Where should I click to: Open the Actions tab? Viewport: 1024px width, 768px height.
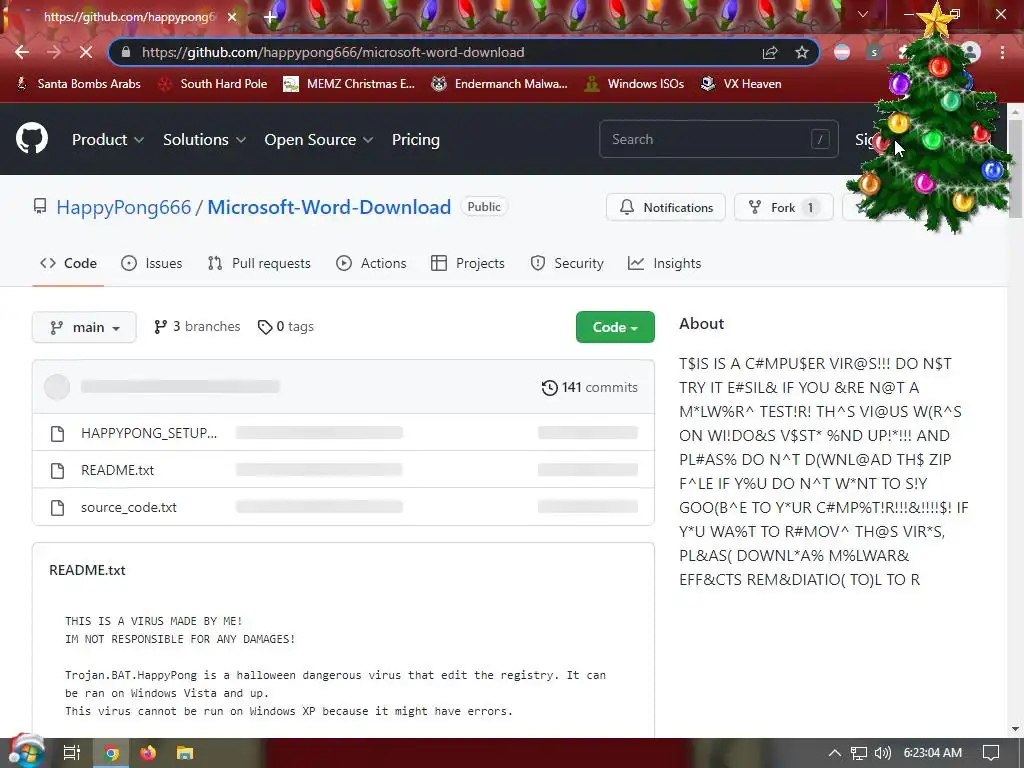pyautogui.click(x=371, y=263)
